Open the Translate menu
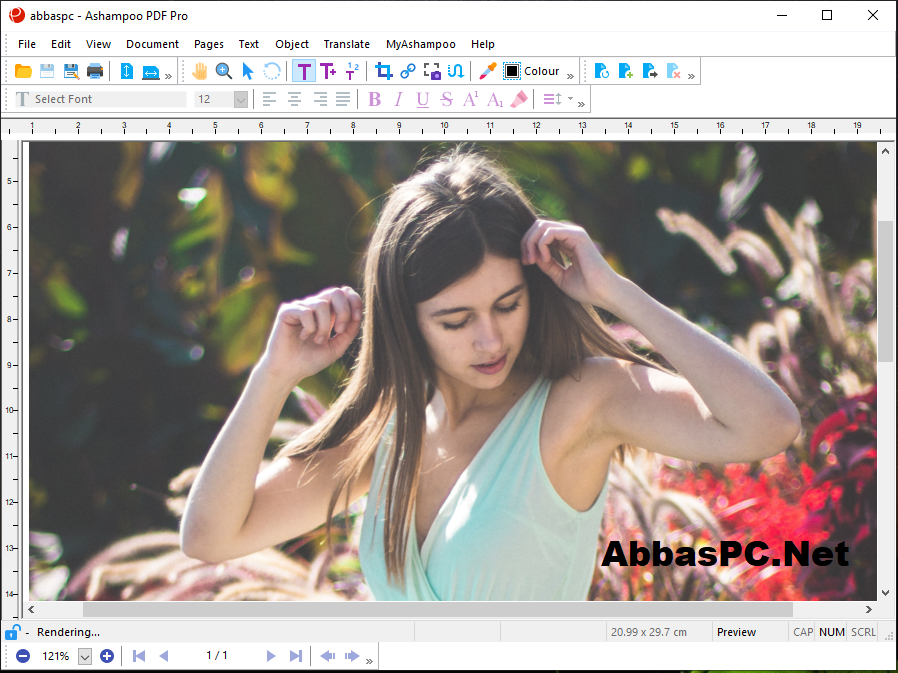The image size is (898, 673). (346, 44)
